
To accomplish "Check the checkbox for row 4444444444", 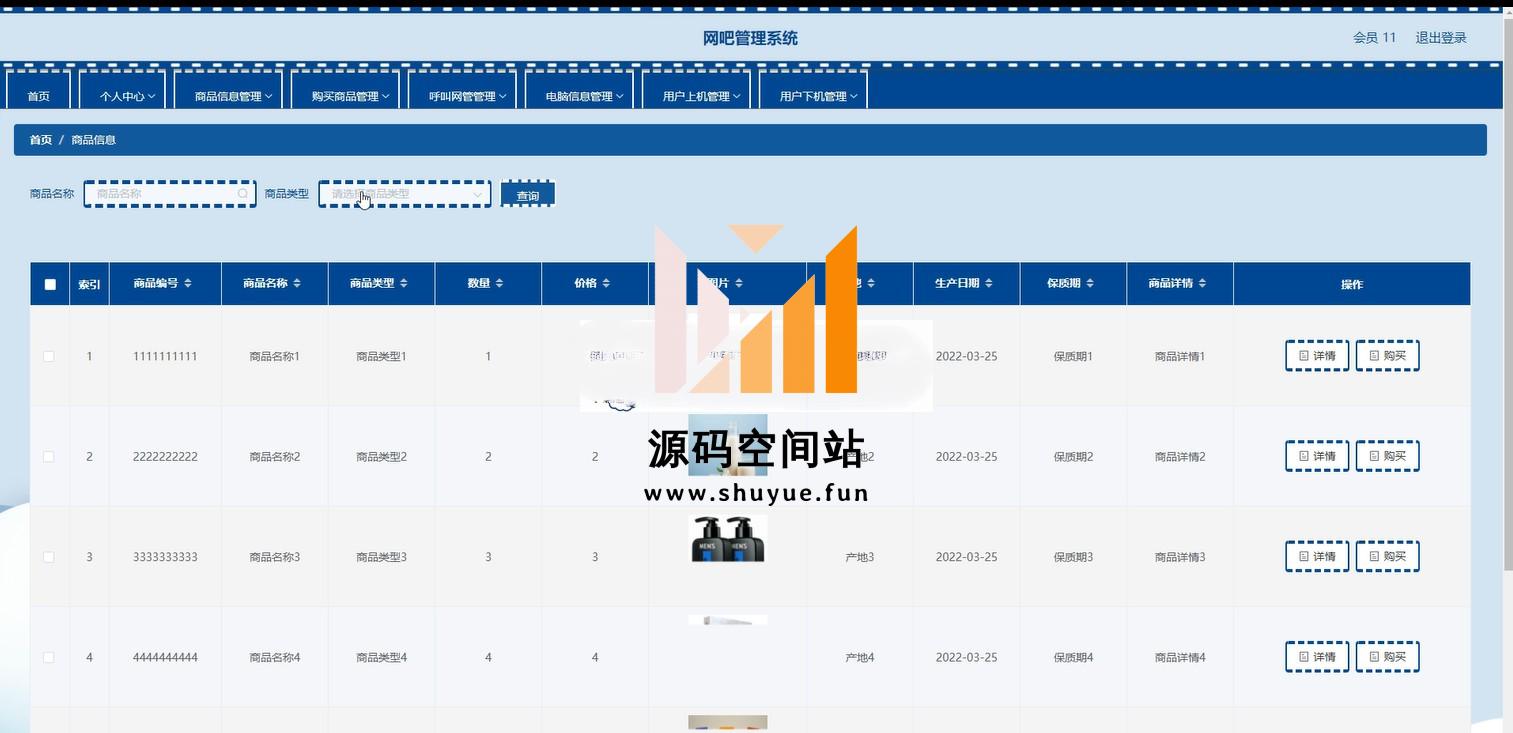I will coord(49,657).
